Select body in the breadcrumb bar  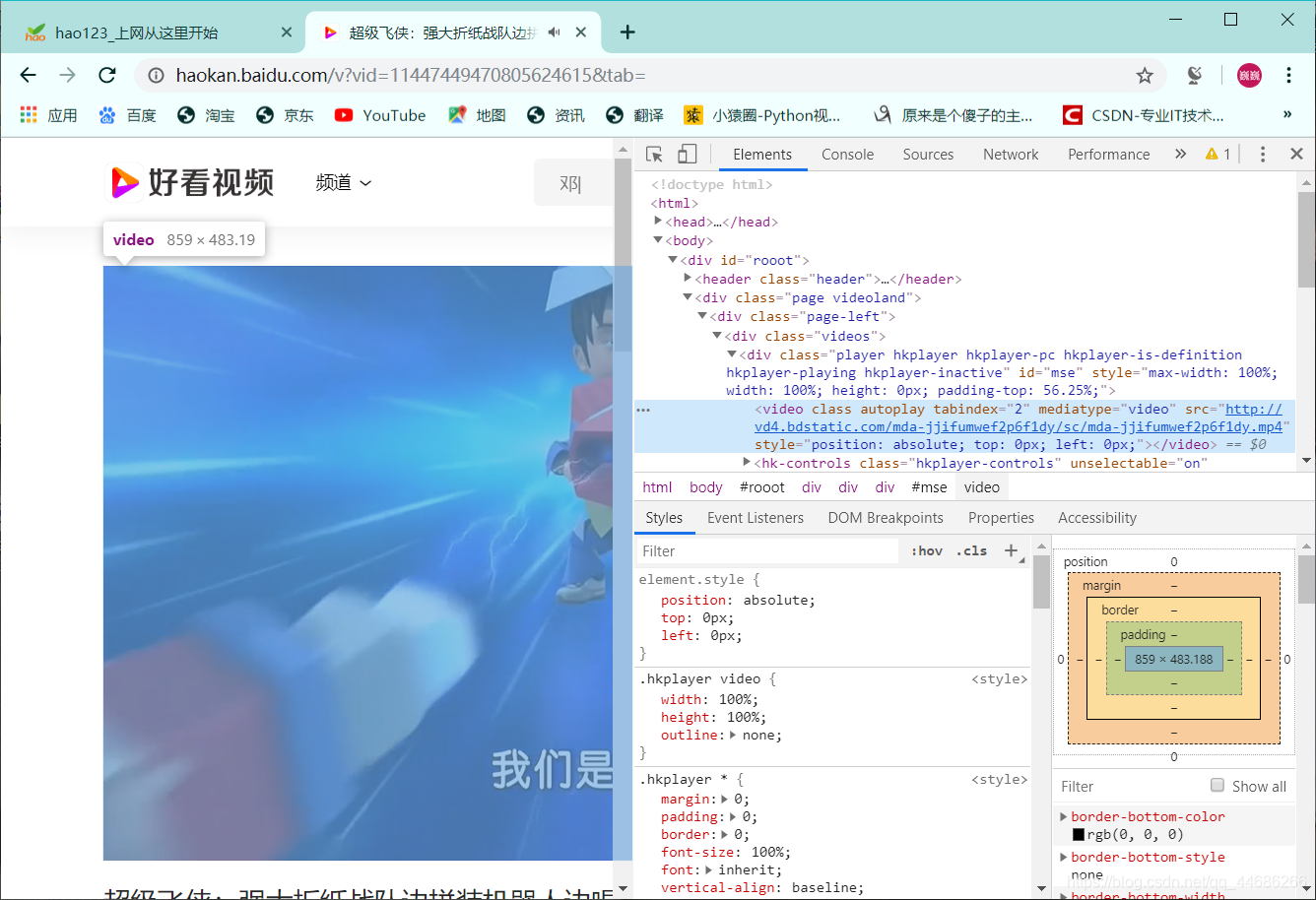point(706,487)
